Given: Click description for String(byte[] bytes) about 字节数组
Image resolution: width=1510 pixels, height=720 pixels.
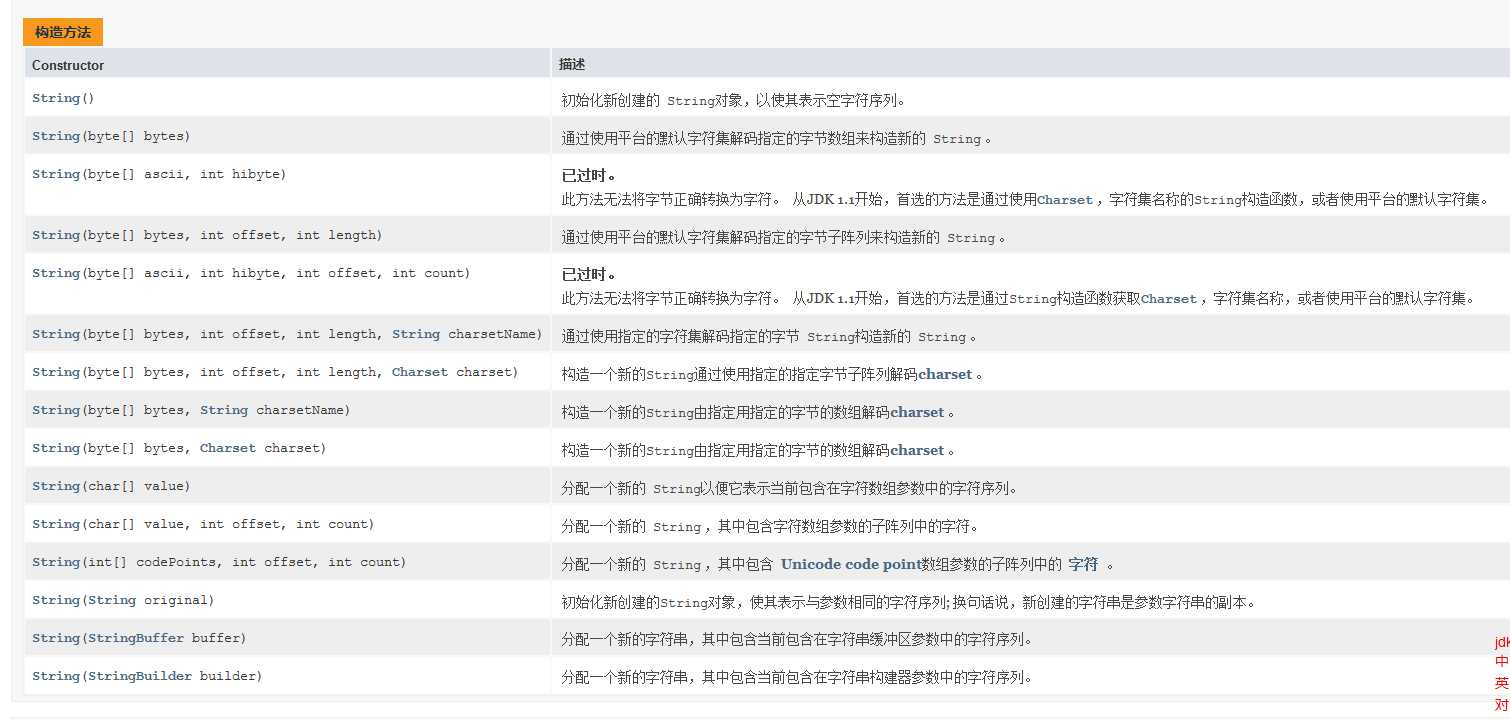Looking at the screenshot, I should [x=776, y=139].
